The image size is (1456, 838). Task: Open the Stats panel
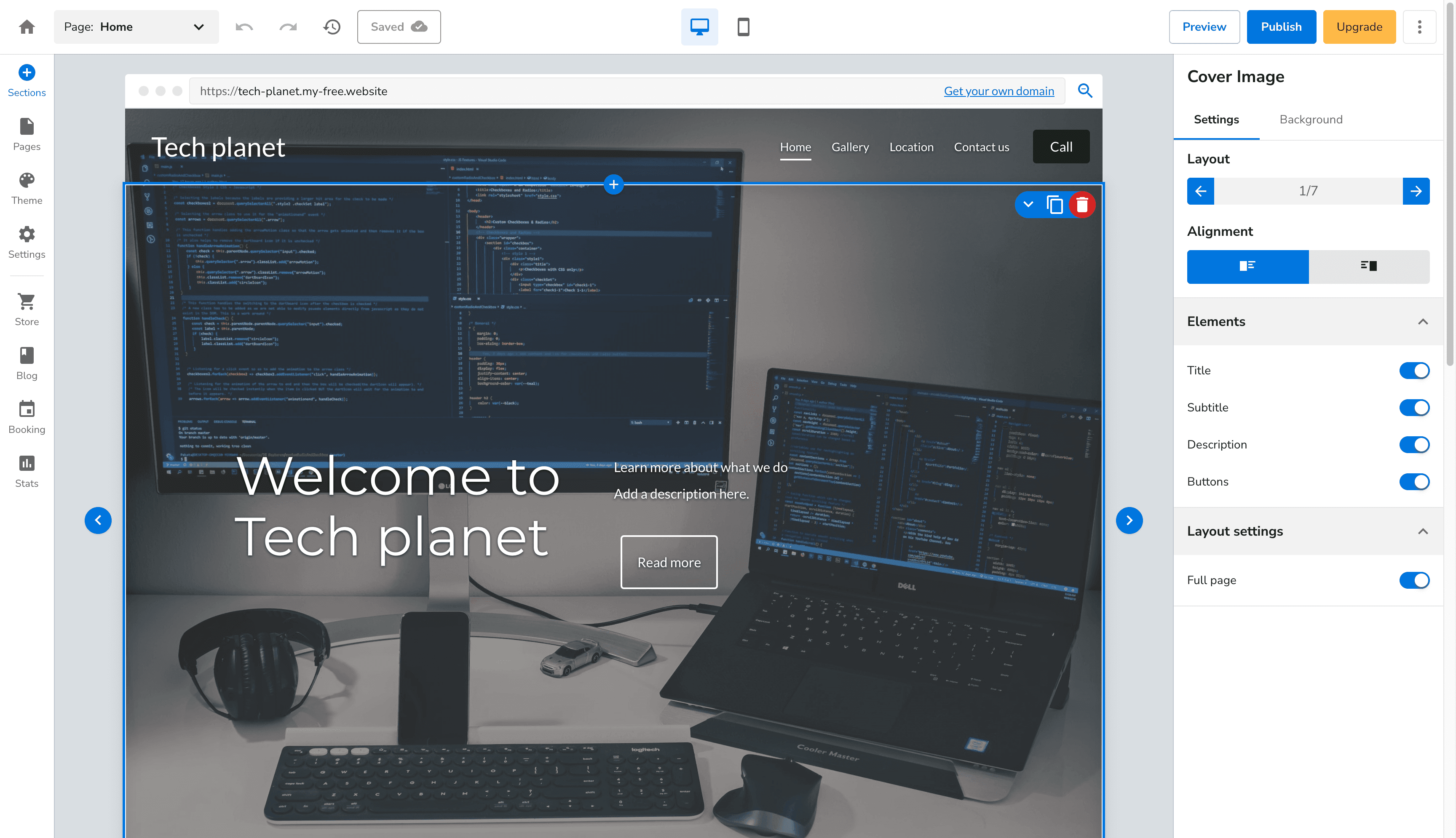pyautogui.click(x=27, y=471)
